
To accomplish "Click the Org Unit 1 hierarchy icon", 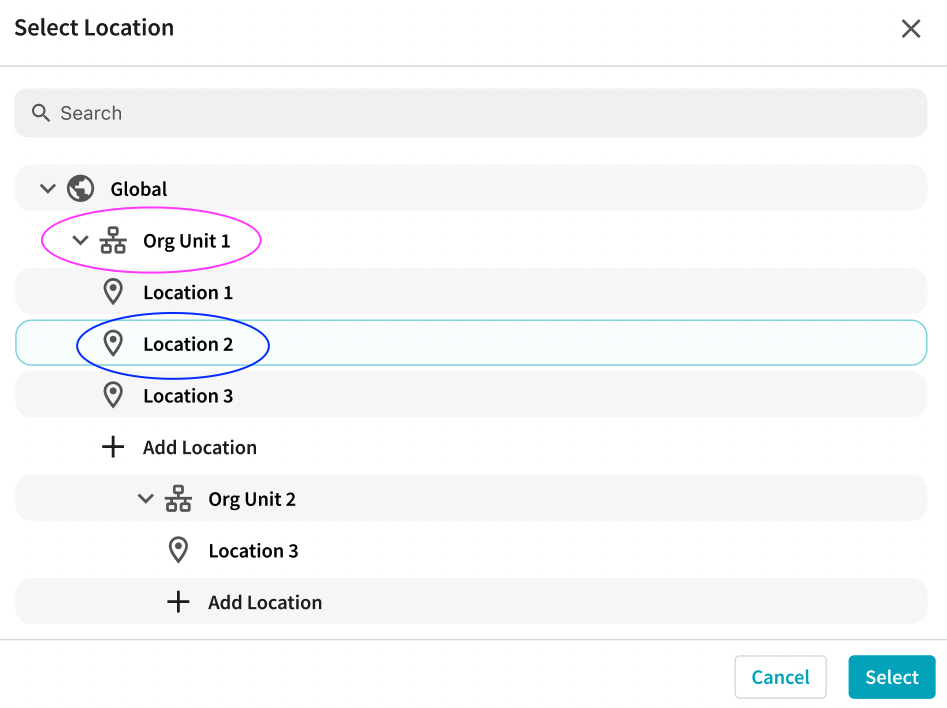I will [x=113, y=241].
